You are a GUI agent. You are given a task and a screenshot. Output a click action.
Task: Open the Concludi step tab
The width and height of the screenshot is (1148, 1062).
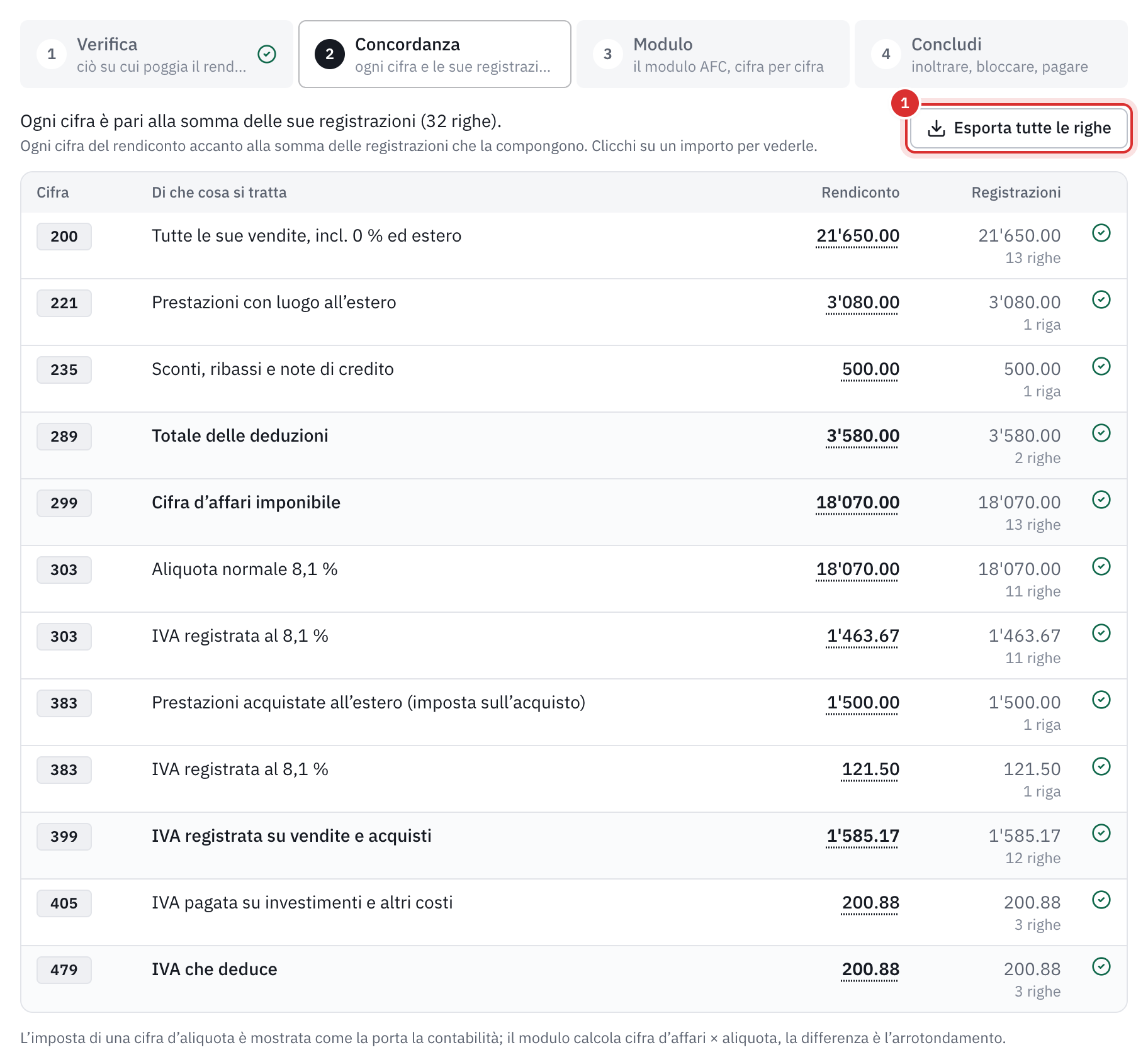991,54
